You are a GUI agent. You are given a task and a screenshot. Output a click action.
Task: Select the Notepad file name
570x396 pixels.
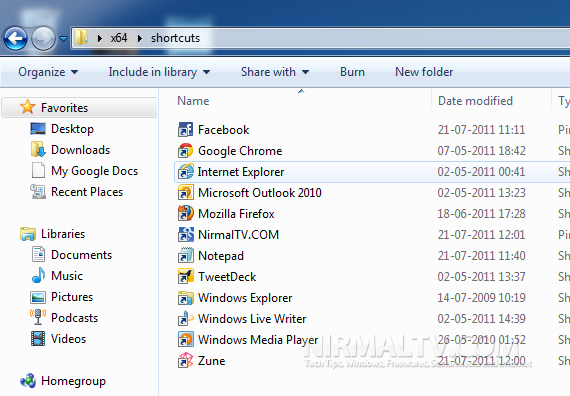221,256
